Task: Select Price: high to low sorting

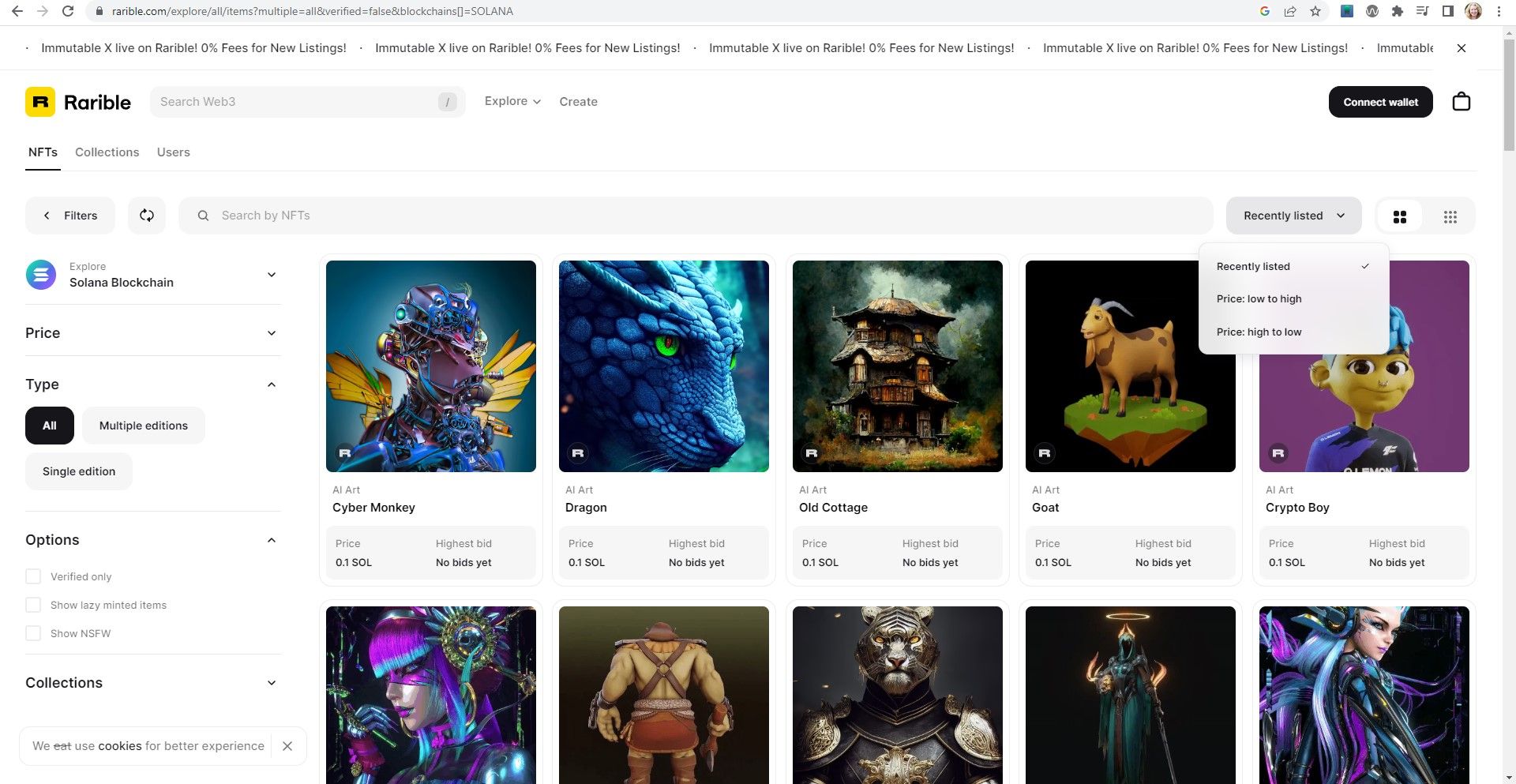Action: (x=1259, y=332)
